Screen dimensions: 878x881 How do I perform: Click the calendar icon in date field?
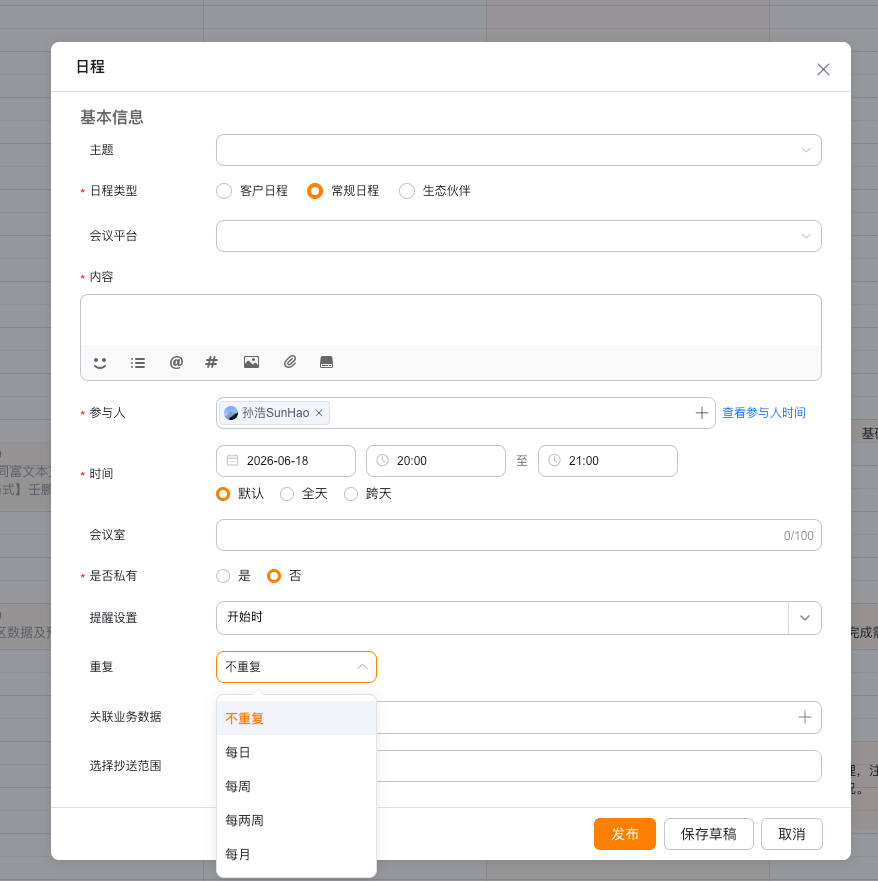[232, 461]
